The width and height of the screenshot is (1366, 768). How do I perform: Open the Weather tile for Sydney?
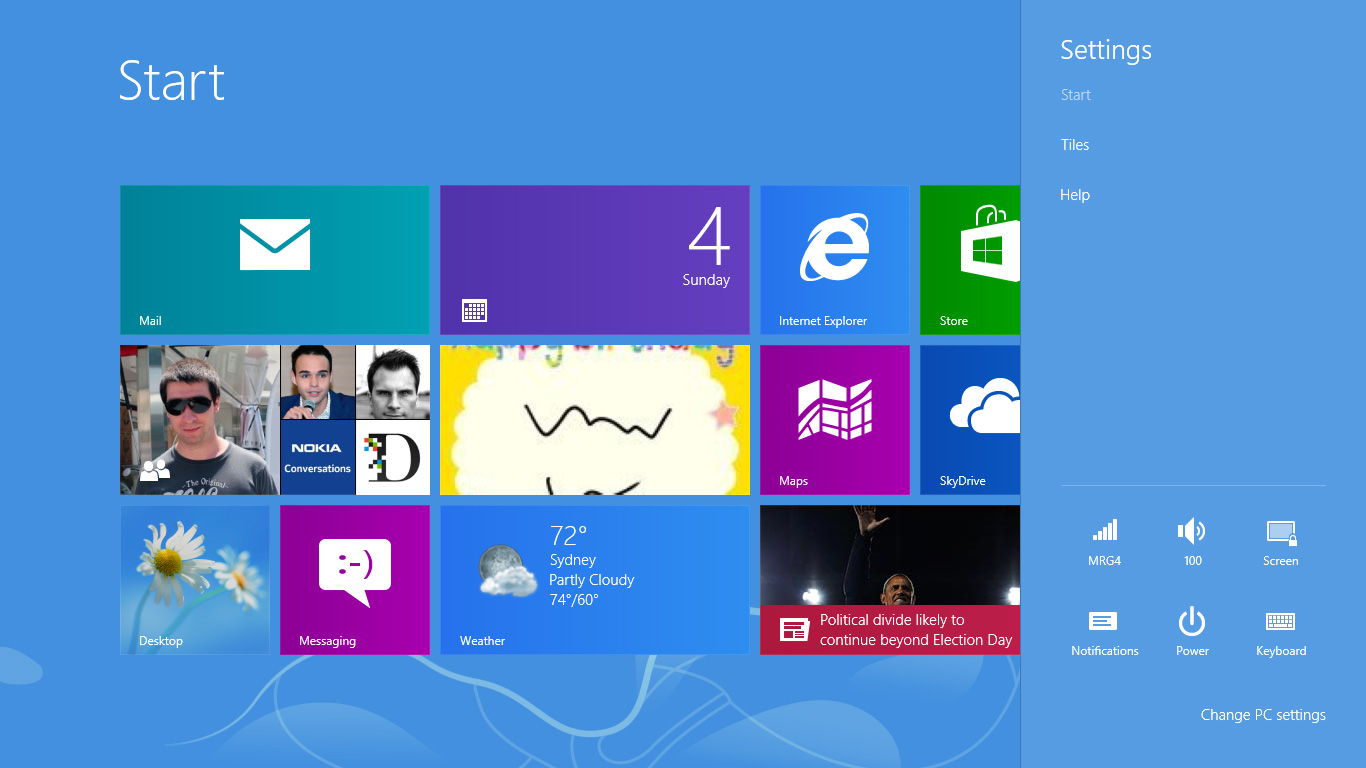point(594,580)
